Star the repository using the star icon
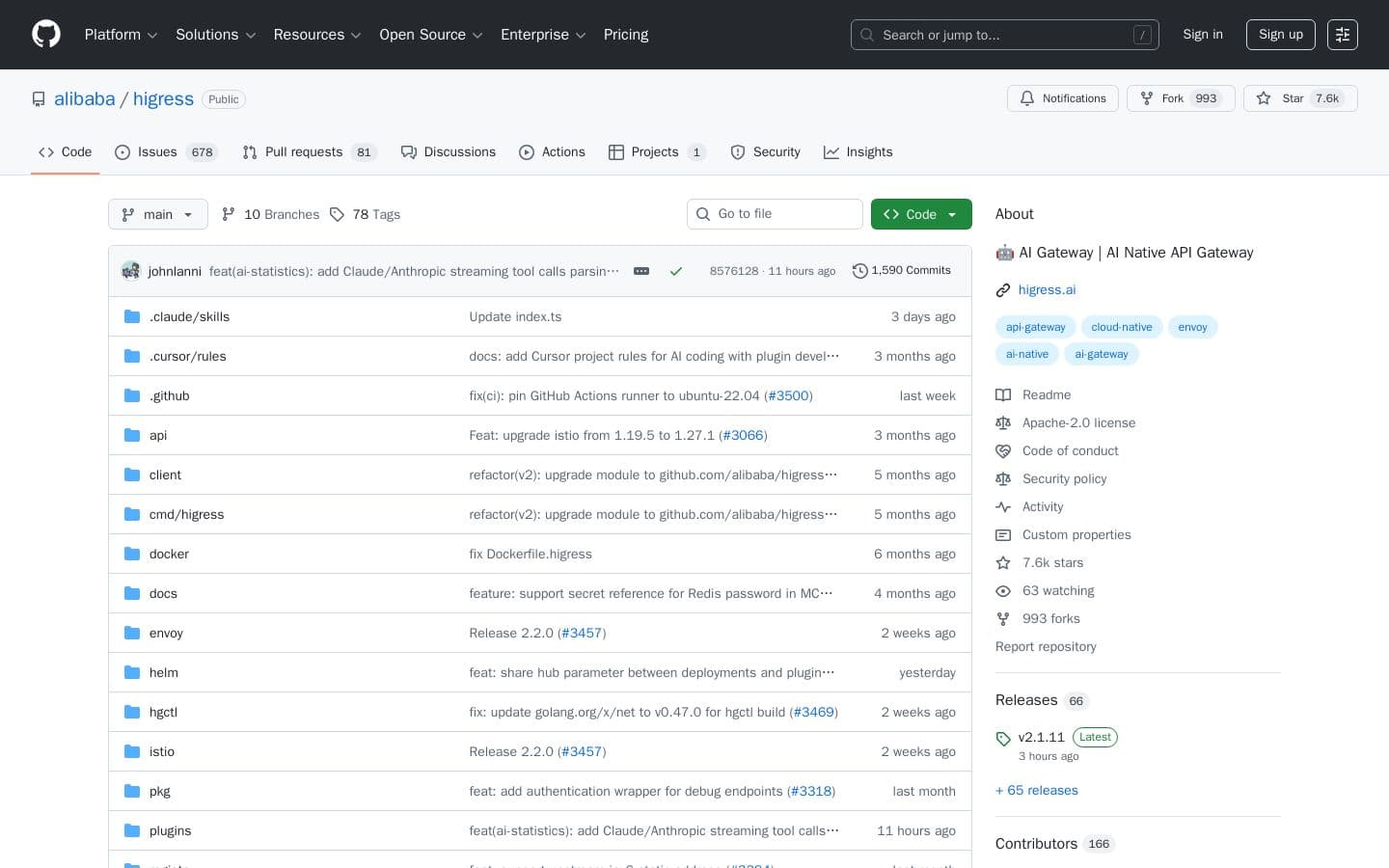The width and height of the screenshot is (1389, 868). [1265, 98]
